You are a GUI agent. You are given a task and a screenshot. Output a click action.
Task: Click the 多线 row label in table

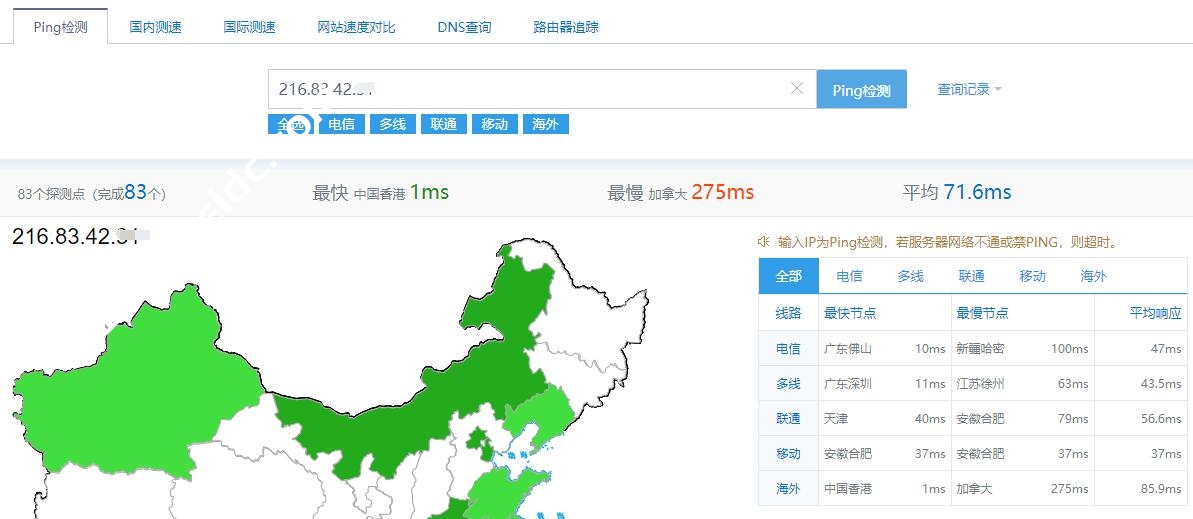[788, 384]
